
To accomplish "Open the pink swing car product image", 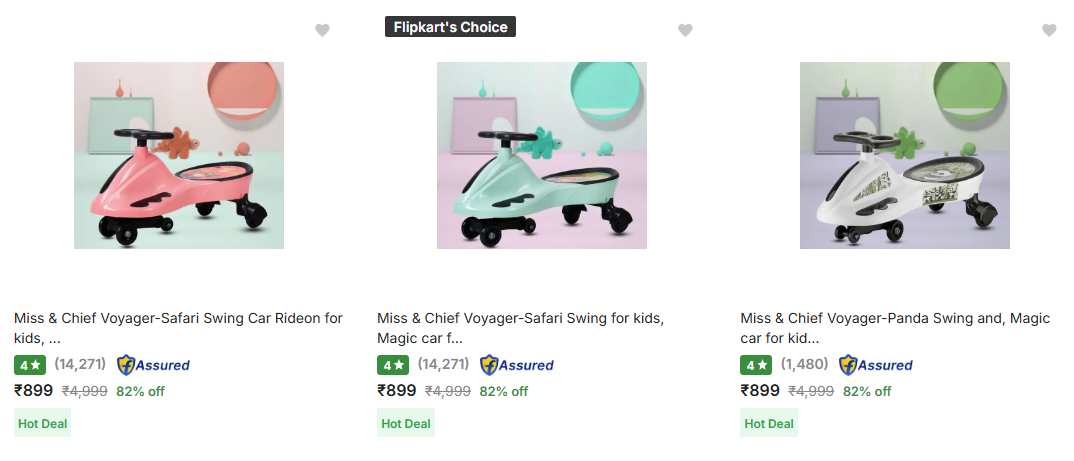I will click(179, 155).
